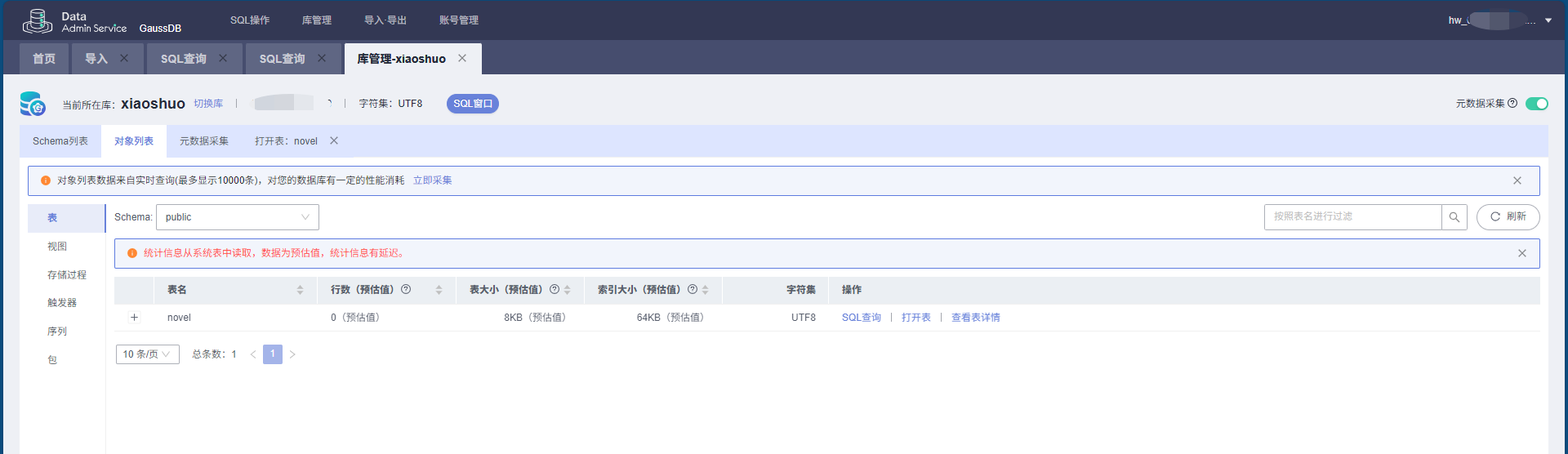Click 打开表 link for novel table

[916, 318]
